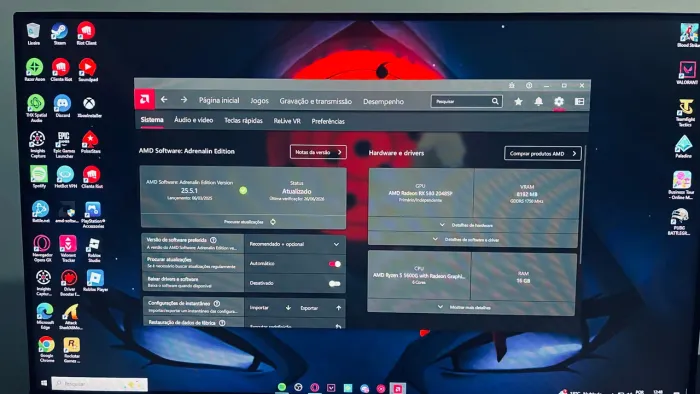Click the search magnifier icon
Screen dimensions: 700x394
(x=495, y=101)
